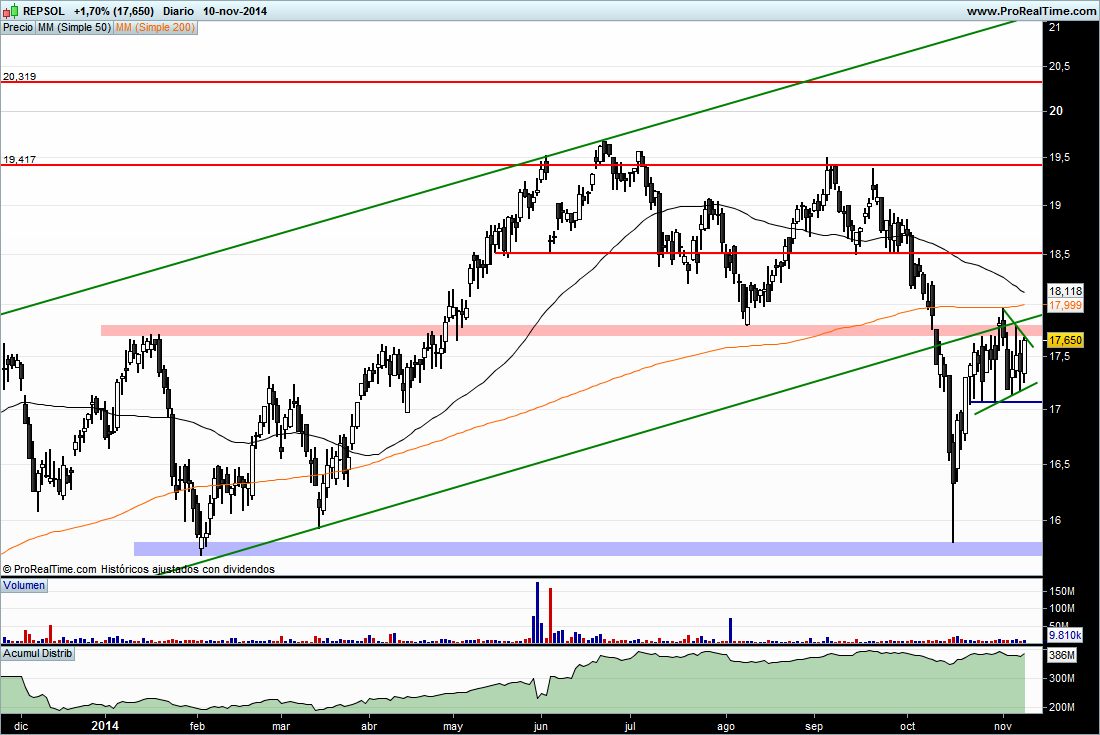Click the 300M accumulation axis label
Viewport: 1100px width, 735px height.
pyautogui.click(x=1062, y=678)
